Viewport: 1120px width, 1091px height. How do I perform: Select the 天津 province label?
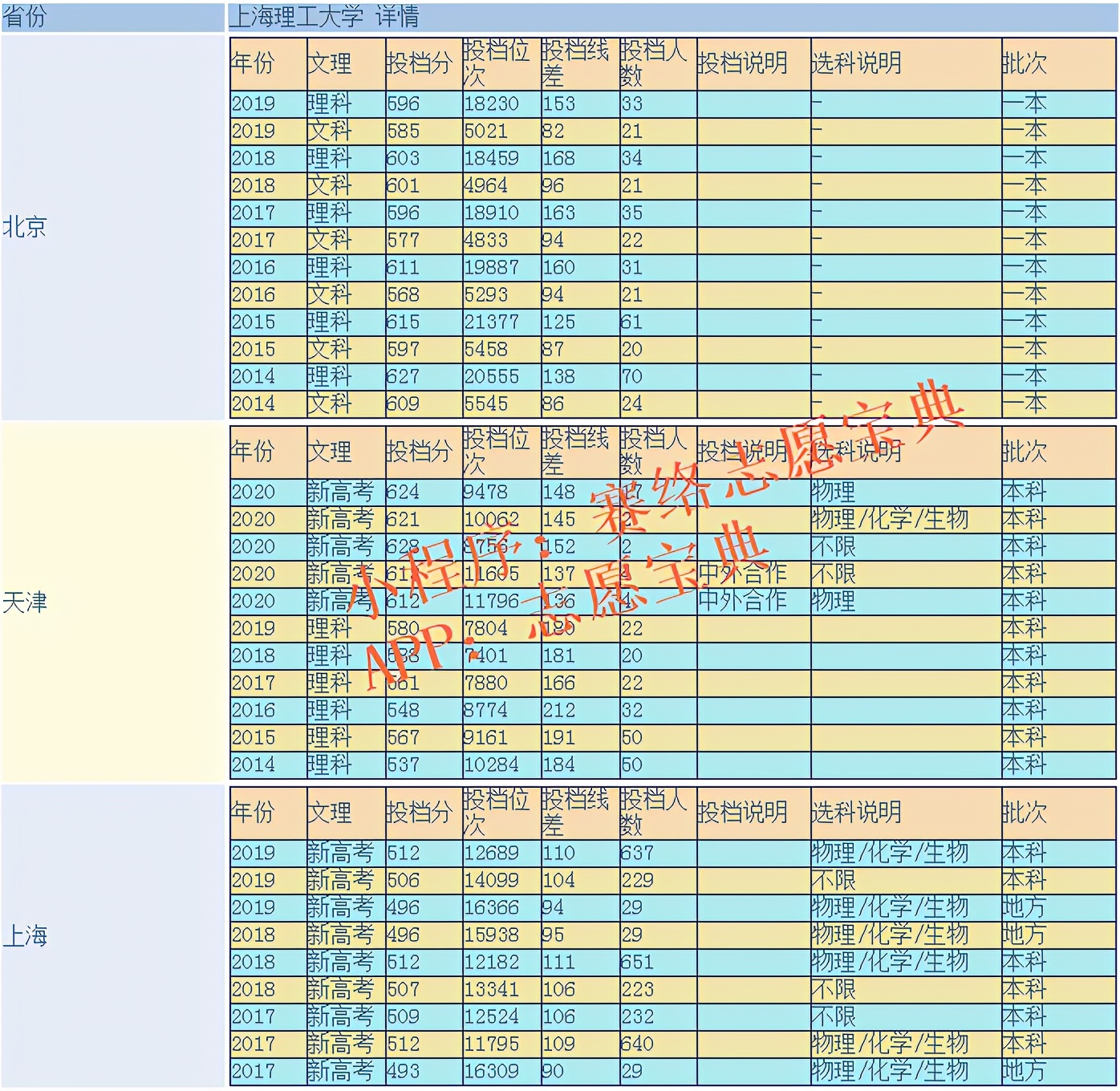24,602
